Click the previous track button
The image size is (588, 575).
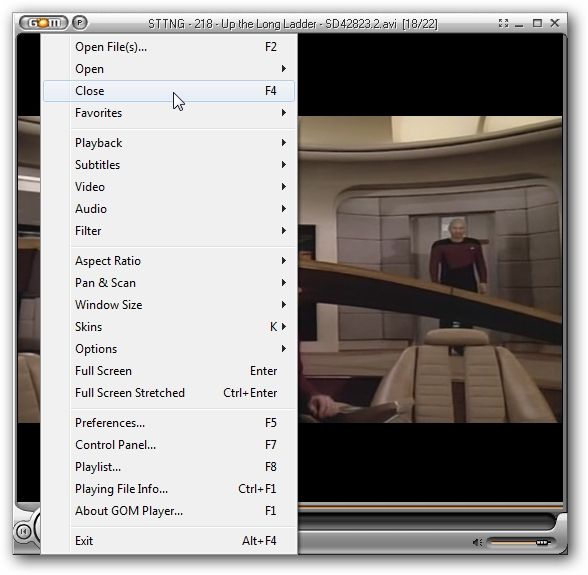pos(23,531)
